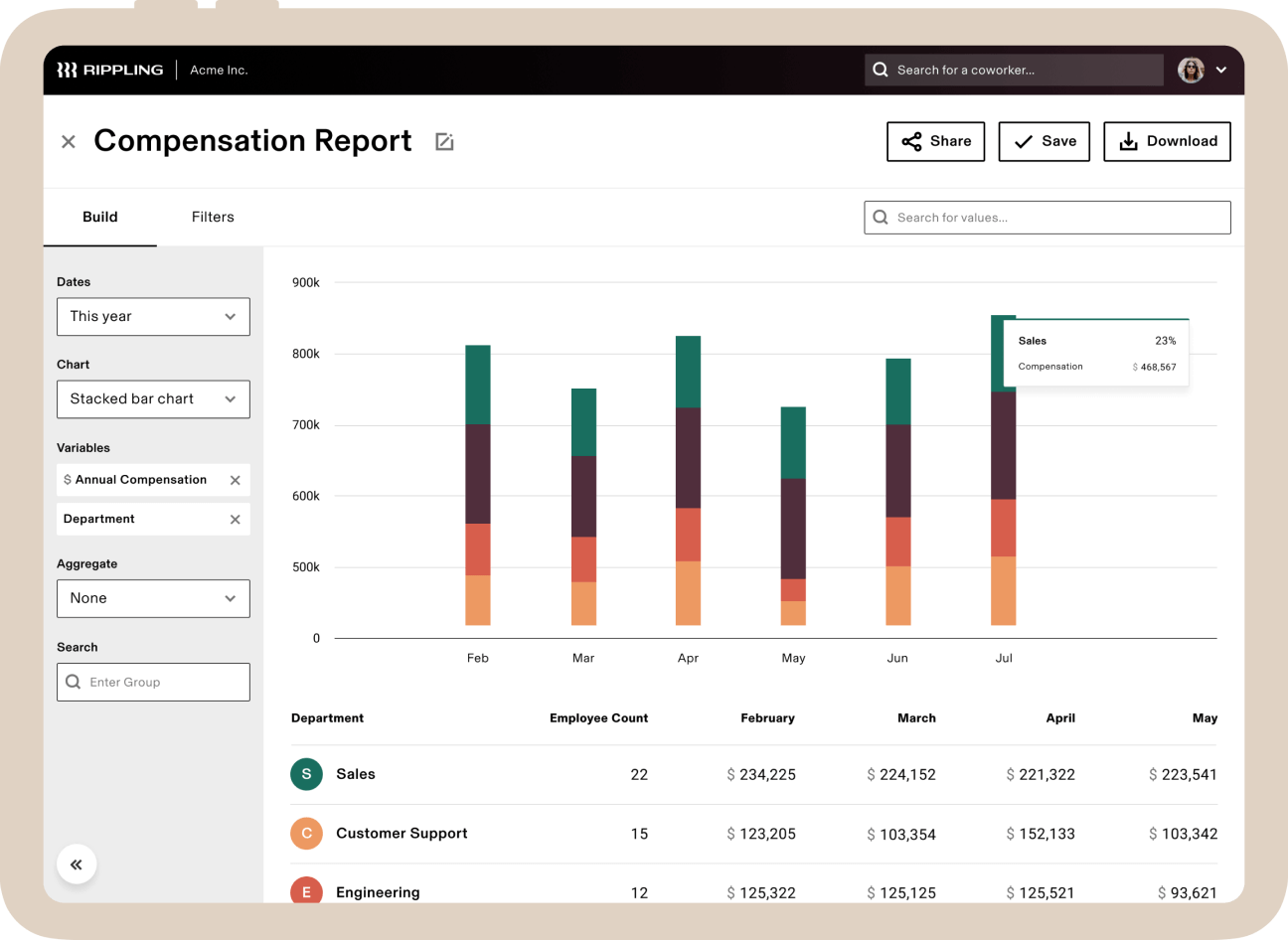1288x940 pixels.
Task: Click the dark maroon Feb bar segment
Action: click(478, 474)
